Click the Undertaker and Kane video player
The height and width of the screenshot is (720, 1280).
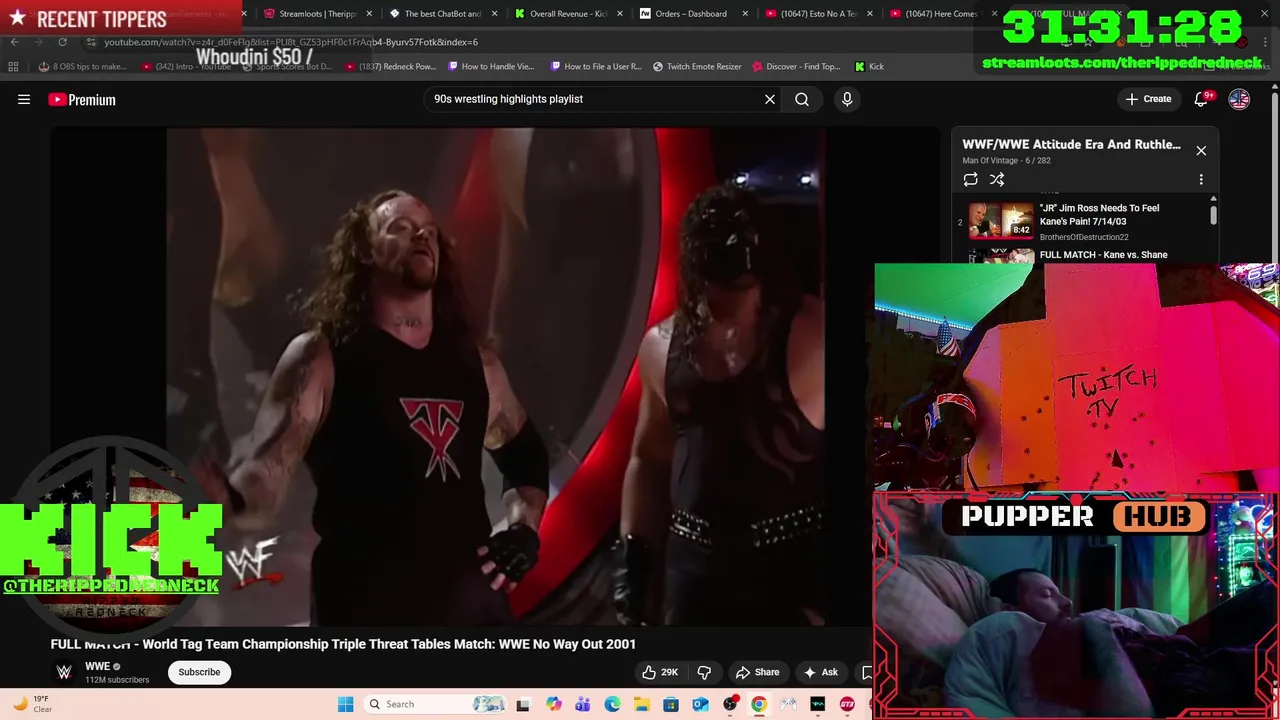495,377
